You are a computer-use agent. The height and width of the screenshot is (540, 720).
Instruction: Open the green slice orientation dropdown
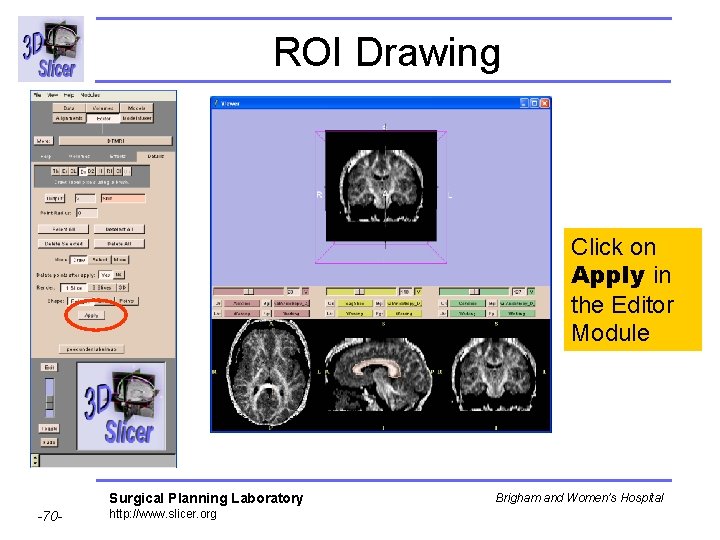click(467, 304)
